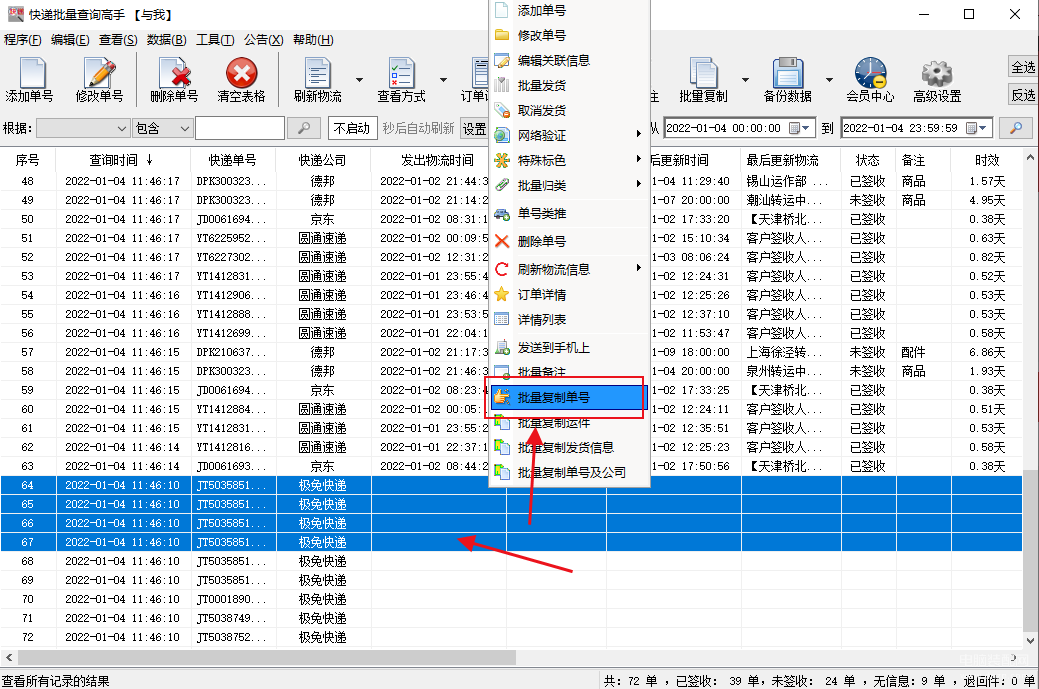The width and height of the screenshot is (1039, 689).
Task: Choose 修改单号 in the context menu
Action: point(570,35)
